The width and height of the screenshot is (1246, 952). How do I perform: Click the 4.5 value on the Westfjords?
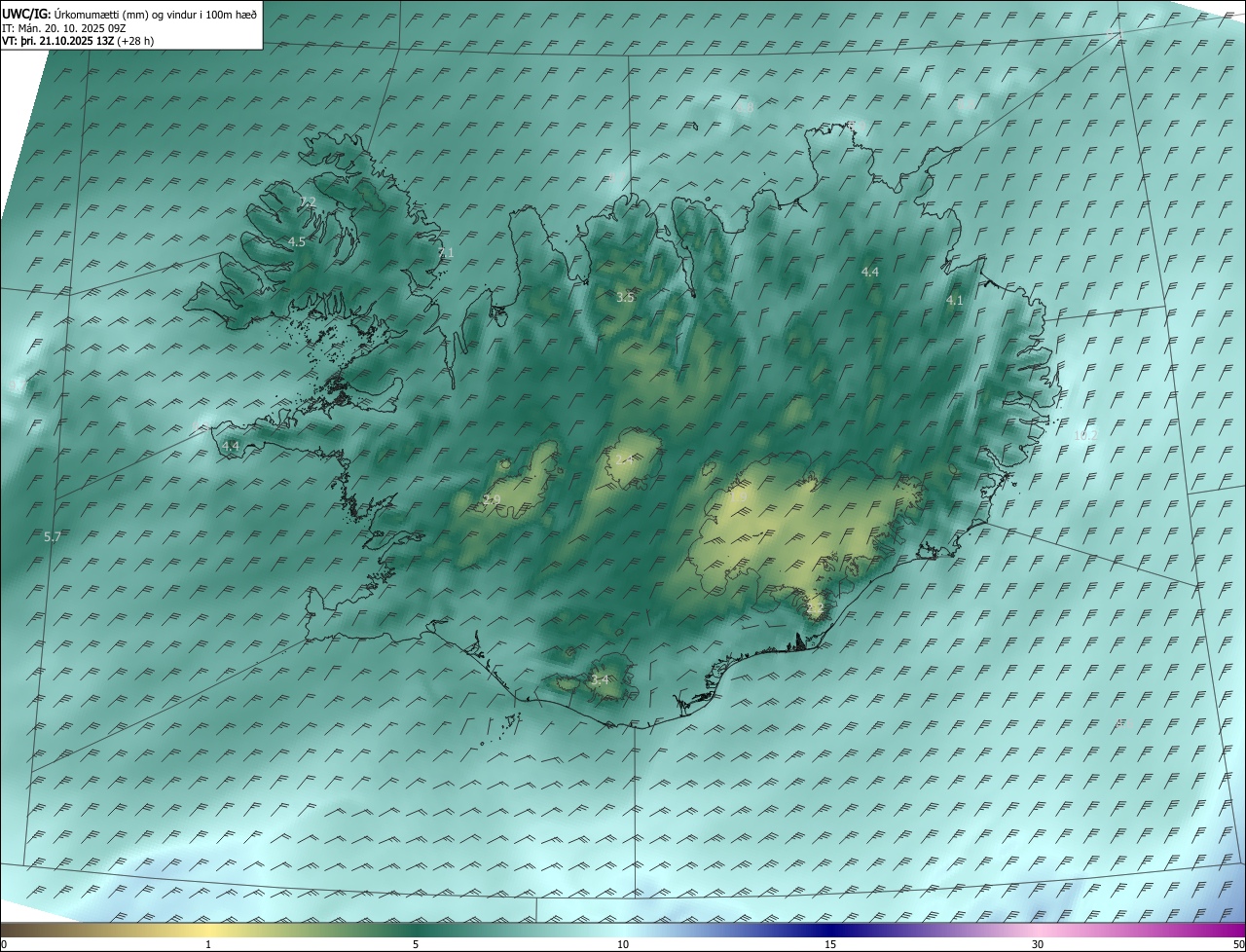pyautogui.click(x=297, y=241)
